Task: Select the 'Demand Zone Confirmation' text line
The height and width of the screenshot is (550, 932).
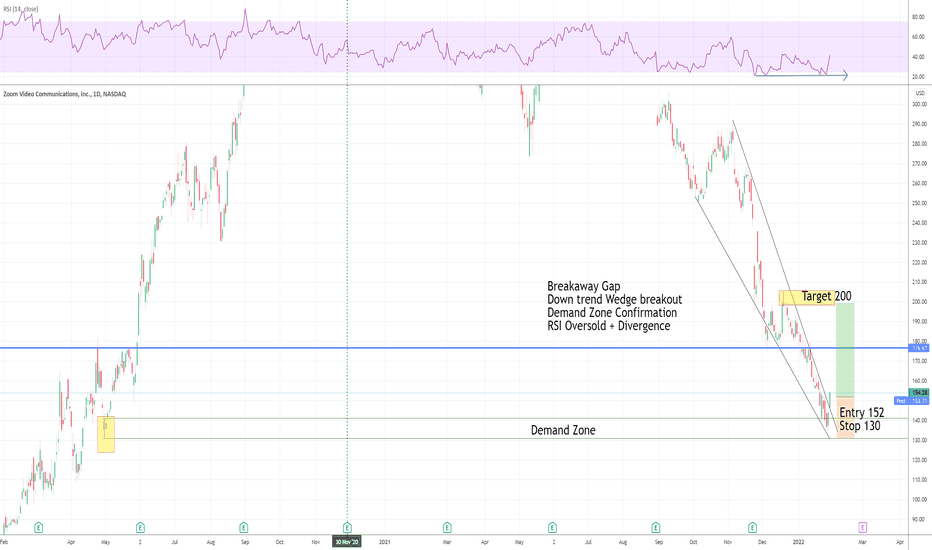Action: tap(612, 313)
